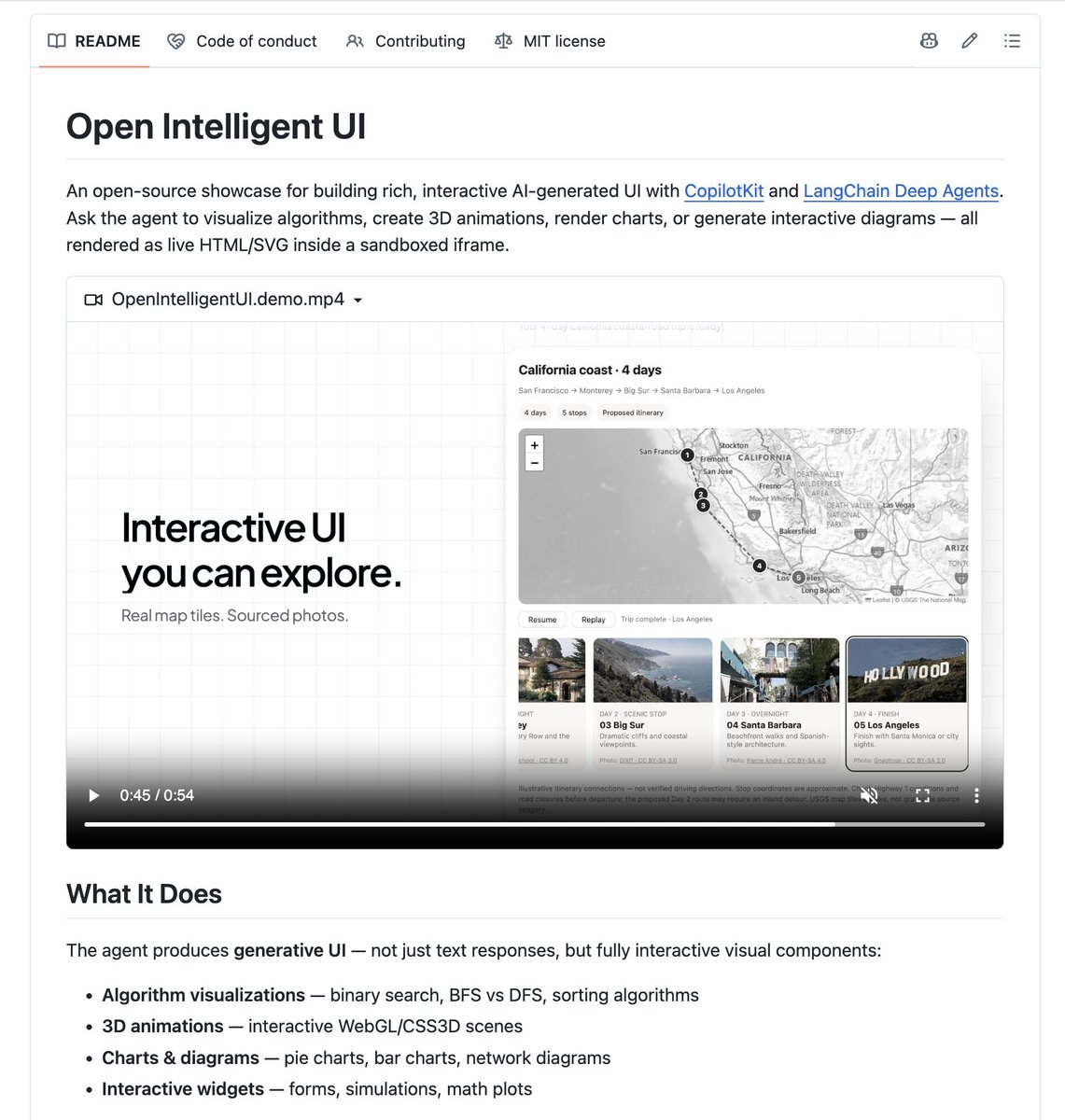Seek along the video progress bar
The width and height of the screenshot is (1065, 1120).
535,824
